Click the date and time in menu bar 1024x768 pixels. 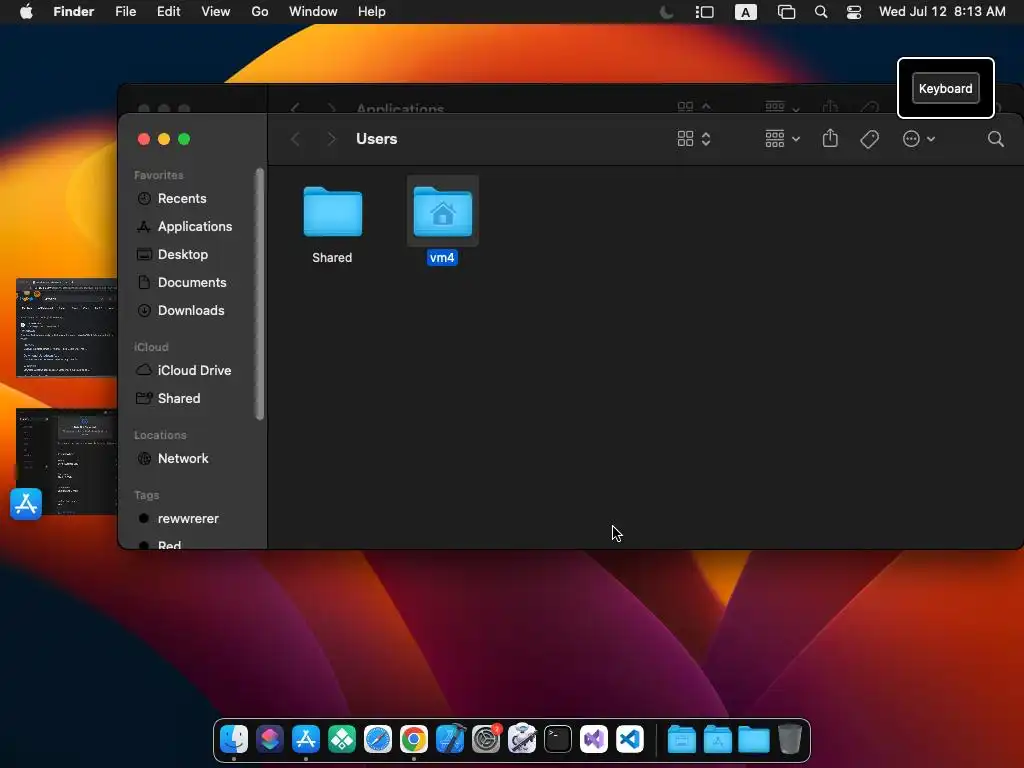942,12
